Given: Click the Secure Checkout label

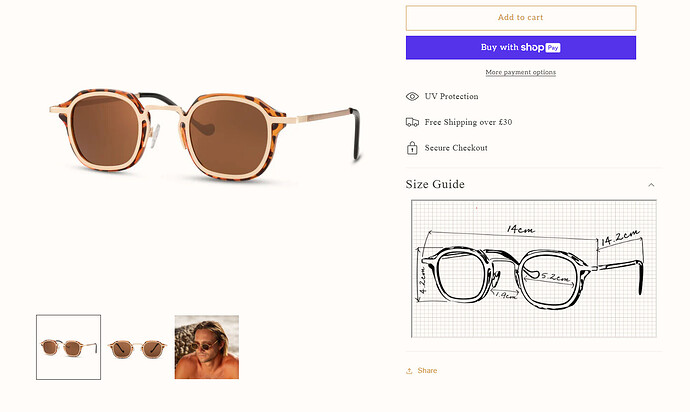Looking at the screenshot, I should tap(456, 148).
